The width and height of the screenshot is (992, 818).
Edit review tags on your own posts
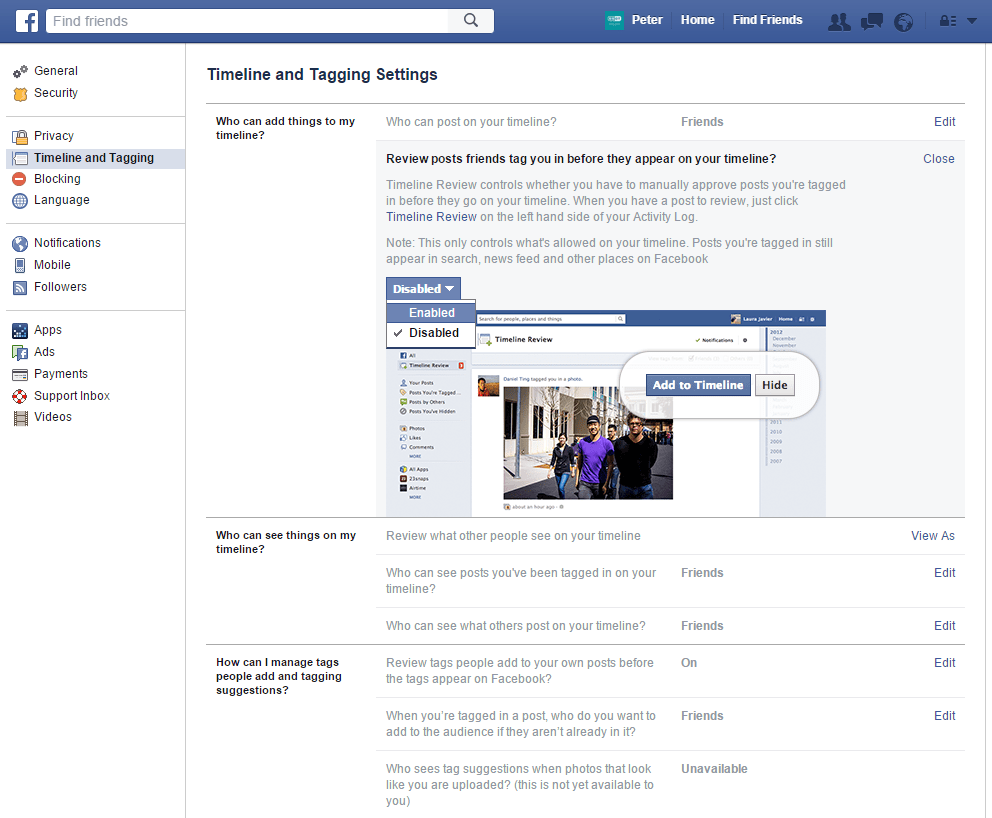pyautogui.click(x=945, y=663)
